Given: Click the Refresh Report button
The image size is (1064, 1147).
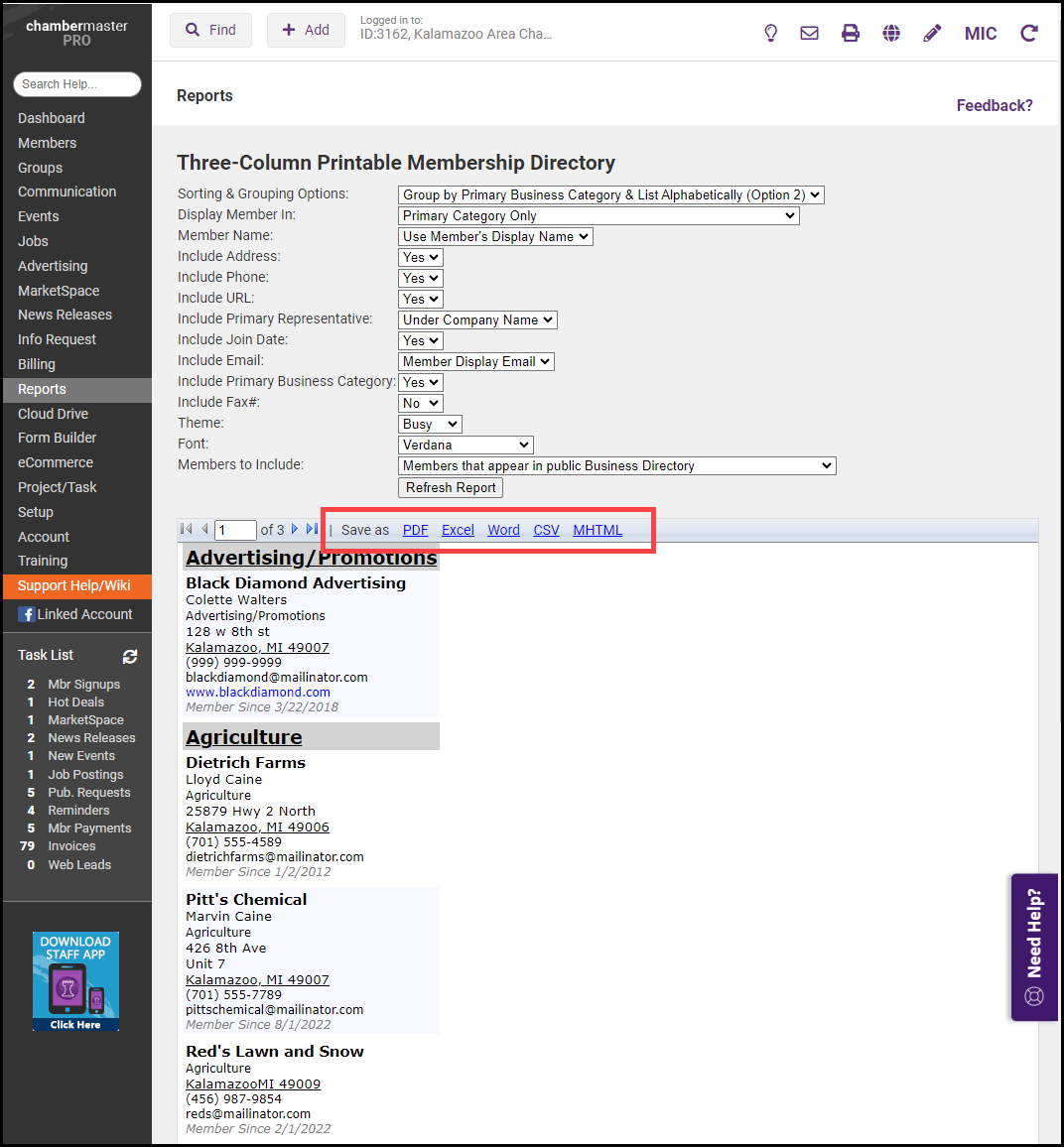Looking at the screenshot, I should (451, 488).
